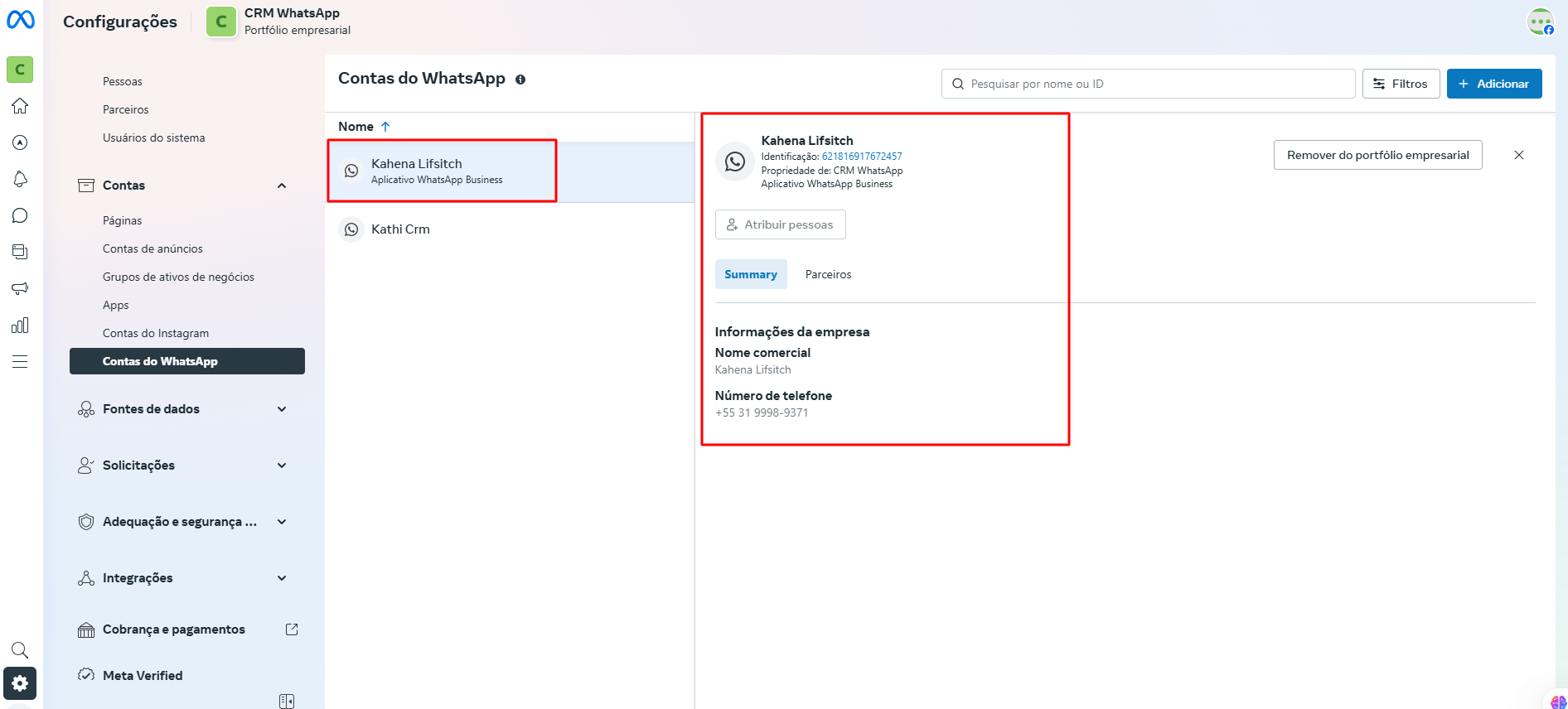Viewport: 1568px width, 709px height.
Task: Open the bar chart insights icon
Action: [20, 325]
